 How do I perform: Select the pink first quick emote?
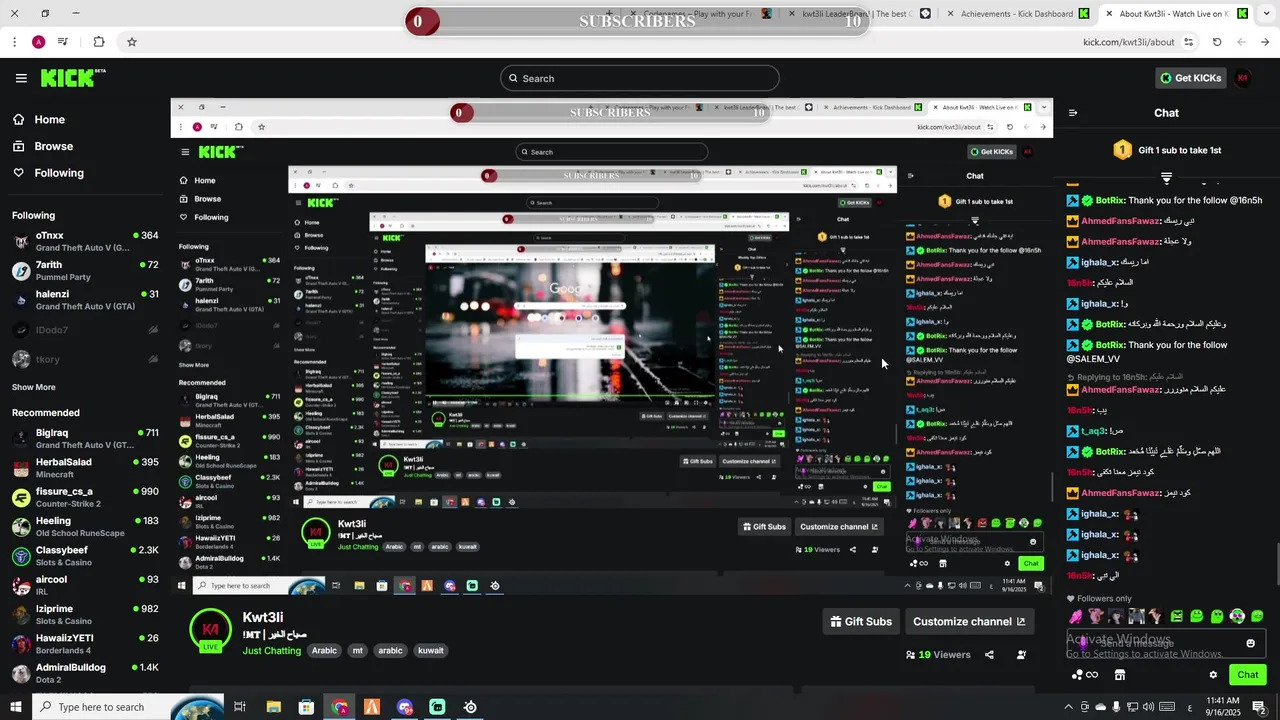pyautogui.click(x=1075, y=616)
